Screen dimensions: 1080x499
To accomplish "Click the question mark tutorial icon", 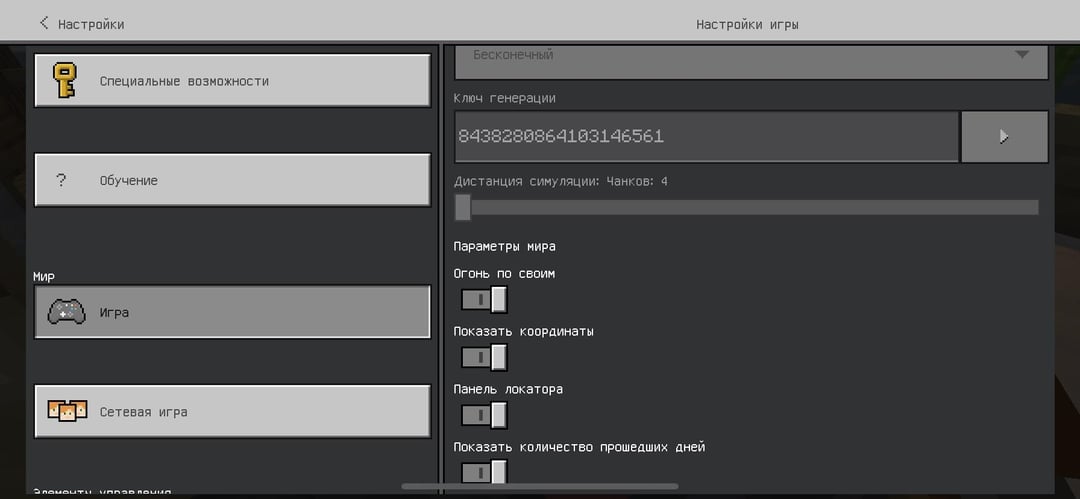I will (62, 181).
